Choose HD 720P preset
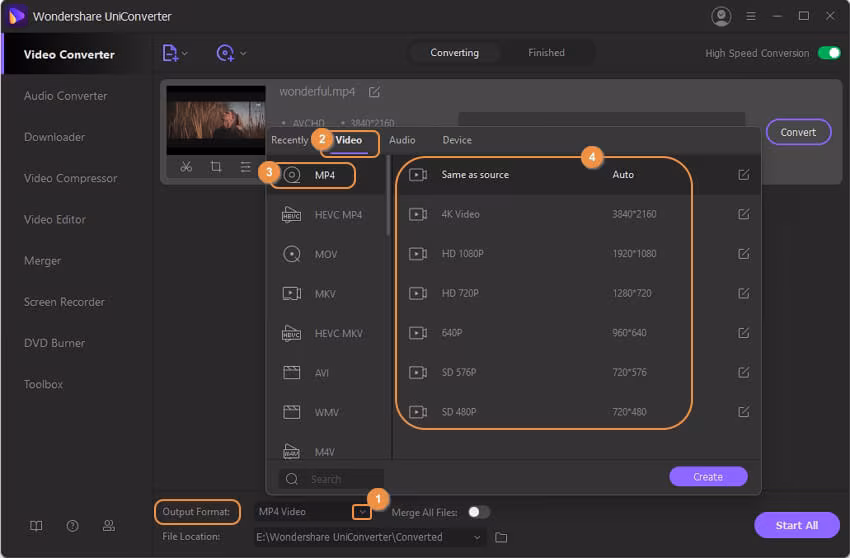The width and height of the screenshot is (850, 558). coord(576,293)
